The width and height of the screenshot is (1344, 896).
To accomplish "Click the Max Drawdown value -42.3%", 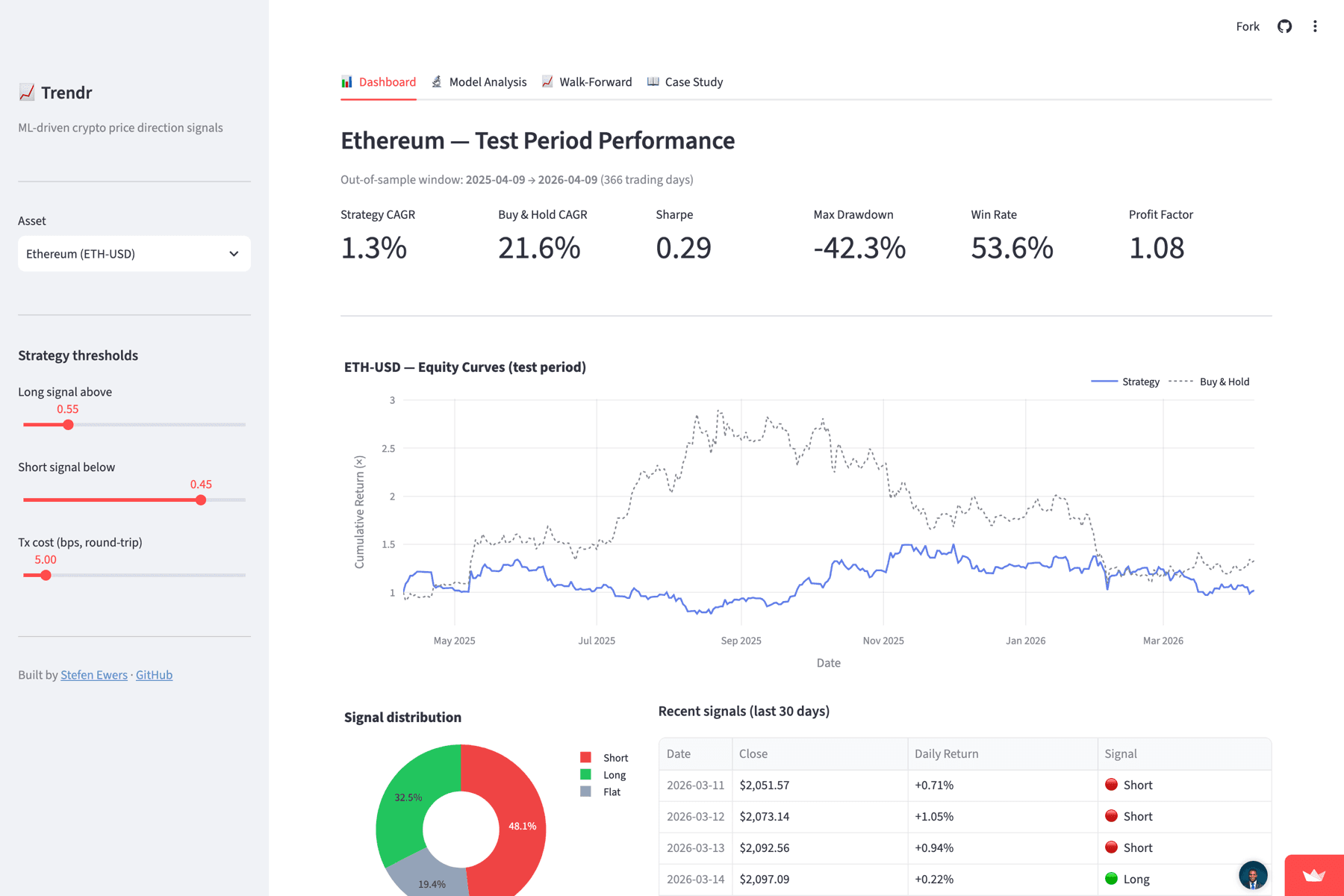I will tap(859, 248).
